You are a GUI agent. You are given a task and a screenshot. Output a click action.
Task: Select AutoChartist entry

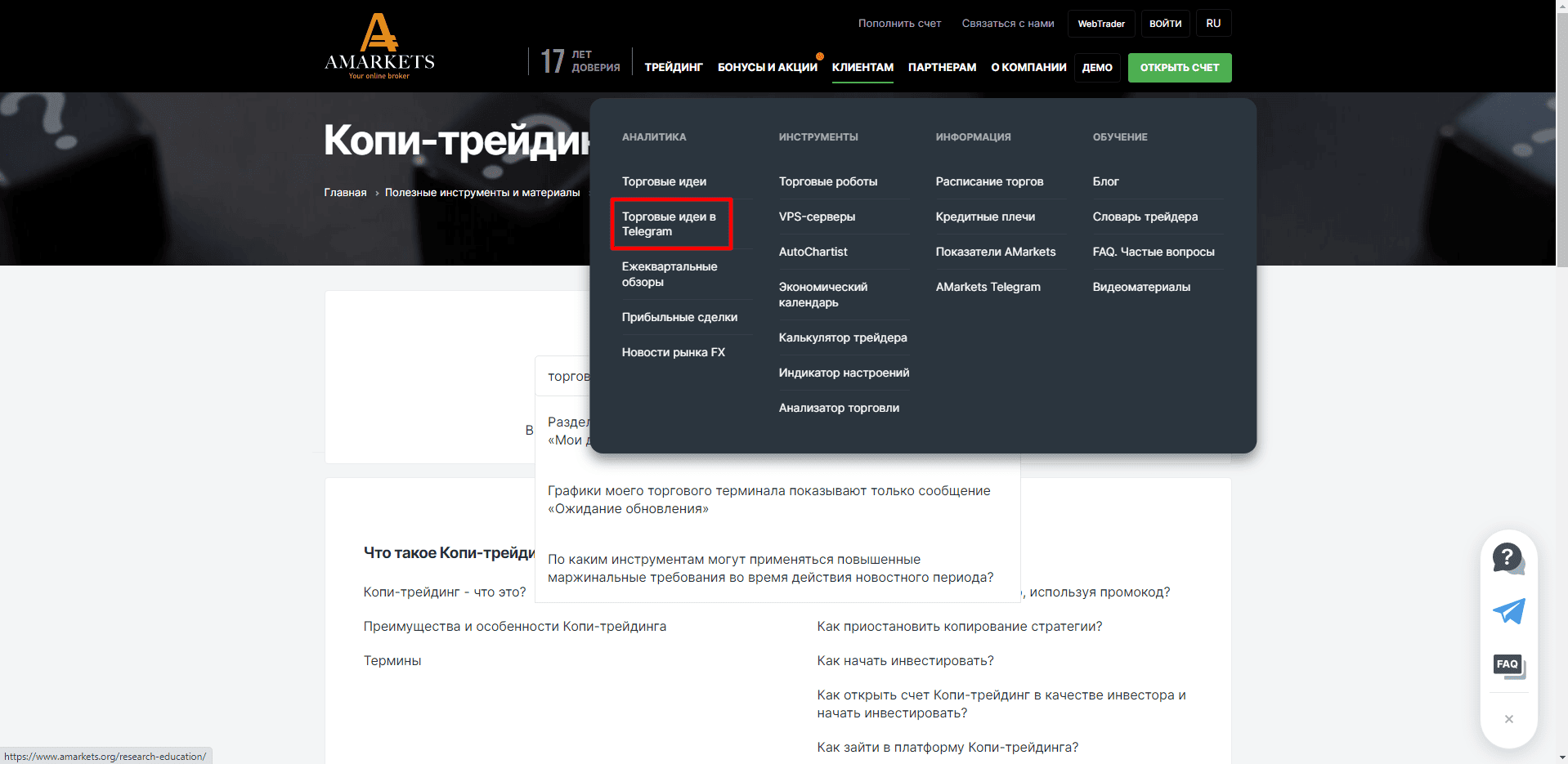pyautogui.click(x=813, y=252)
